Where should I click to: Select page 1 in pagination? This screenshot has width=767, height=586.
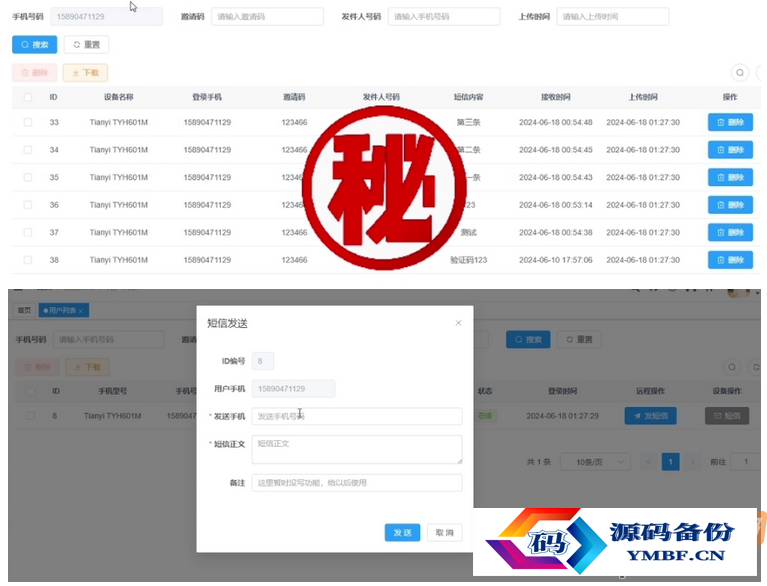(670, 462)
